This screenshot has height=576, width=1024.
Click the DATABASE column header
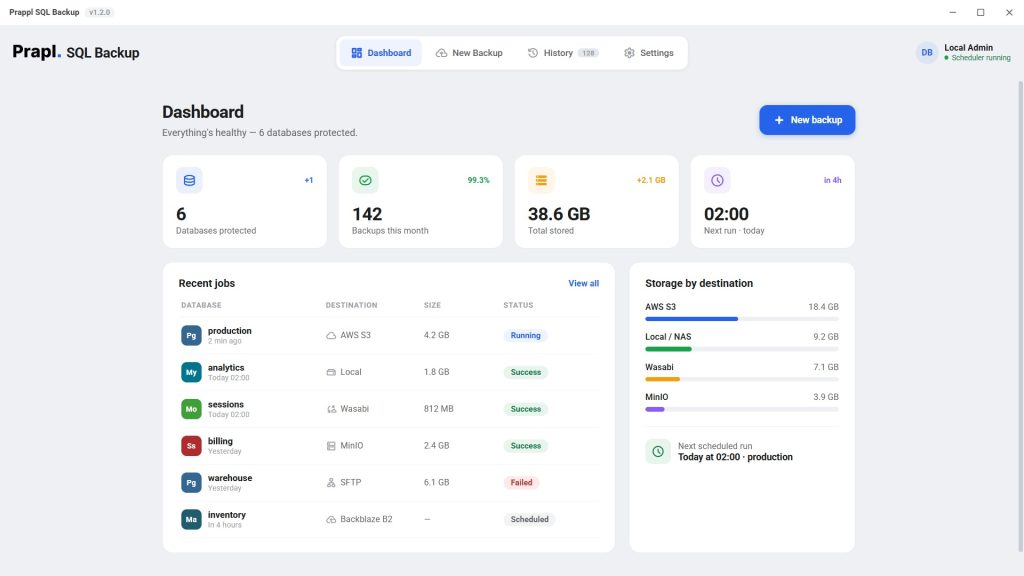pos(201,305)
